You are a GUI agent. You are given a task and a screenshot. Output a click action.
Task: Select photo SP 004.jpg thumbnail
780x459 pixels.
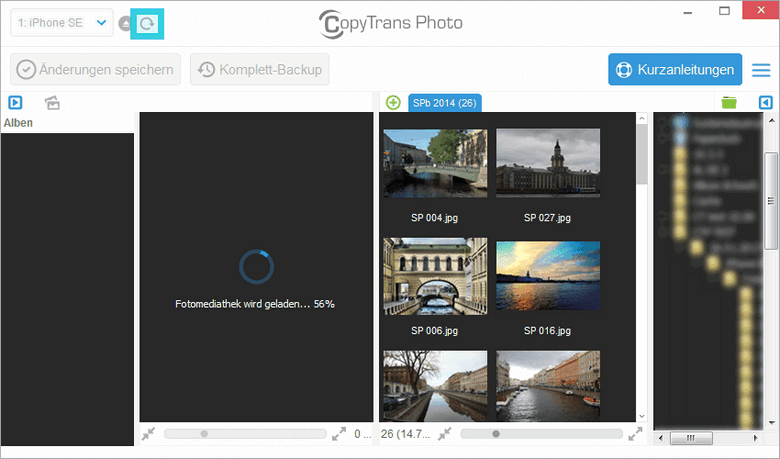click(x=435, y=163)
